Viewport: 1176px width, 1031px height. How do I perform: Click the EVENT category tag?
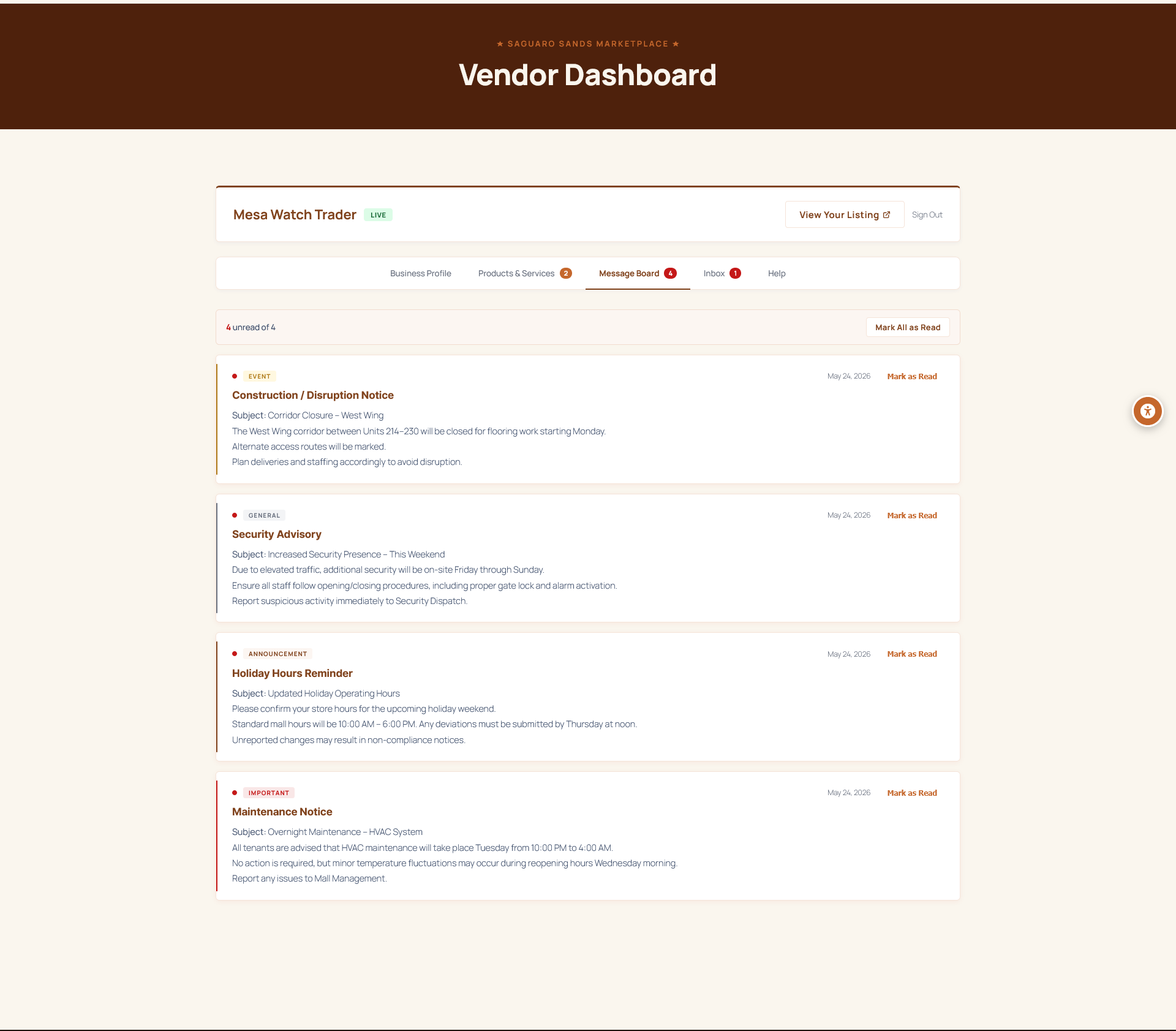click(x=260, y=376)
